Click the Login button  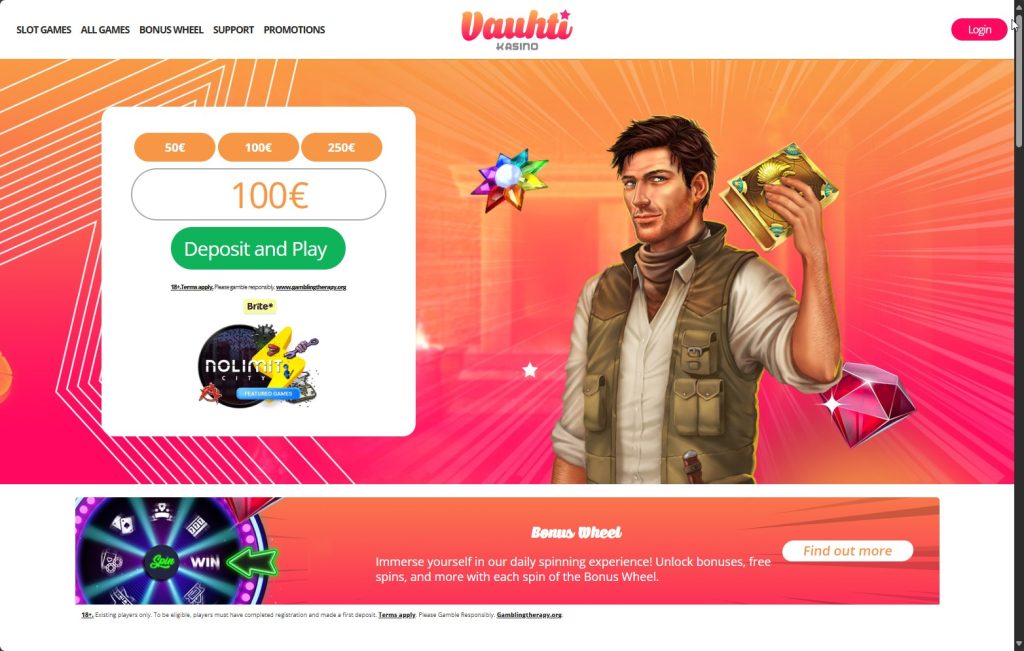pos(979,29)
